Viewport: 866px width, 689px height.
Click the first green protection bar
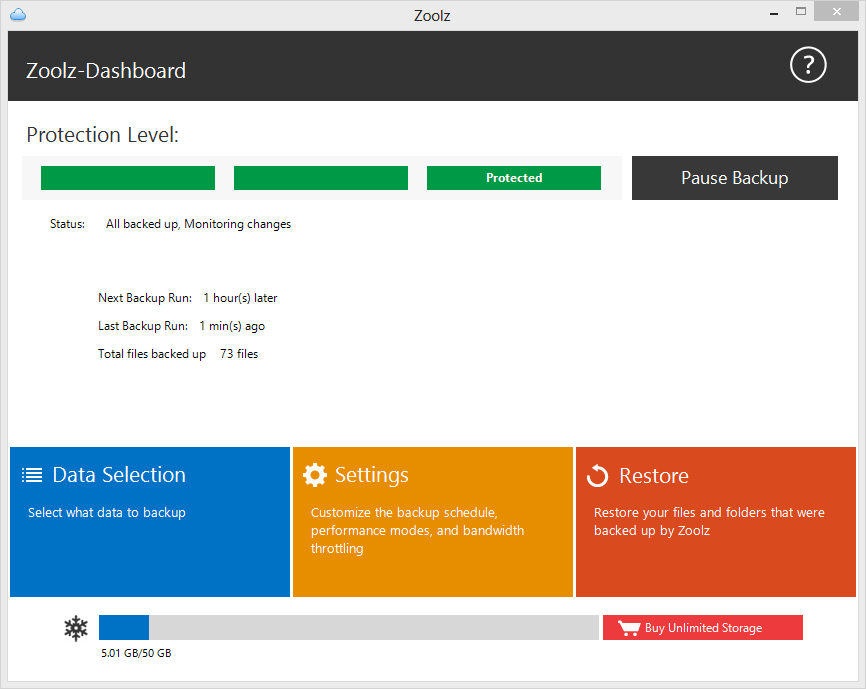(128, 178)
